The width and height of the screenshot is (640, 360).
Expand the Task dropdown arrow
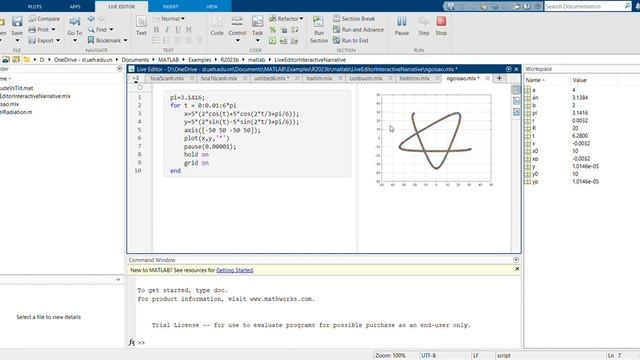coord(258,40)
